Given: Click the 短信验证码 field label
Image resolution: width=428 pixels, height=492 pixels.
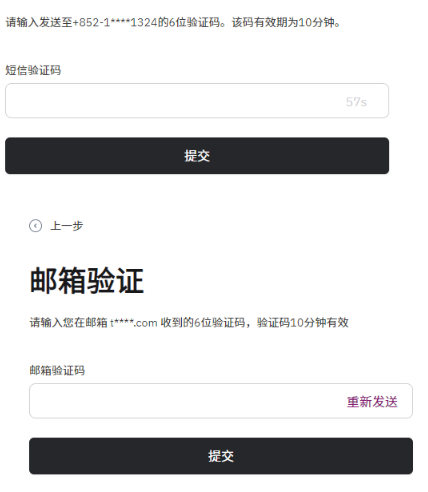Looking at the screenshot, I should click(x=33, y=70).
